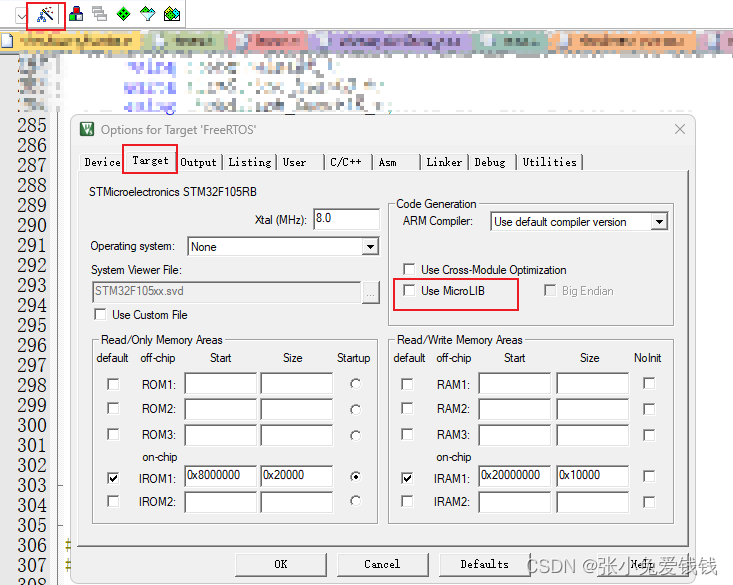Switch to the Device tab
This screenshot has width=733, height=585.
tap(102, 162)
